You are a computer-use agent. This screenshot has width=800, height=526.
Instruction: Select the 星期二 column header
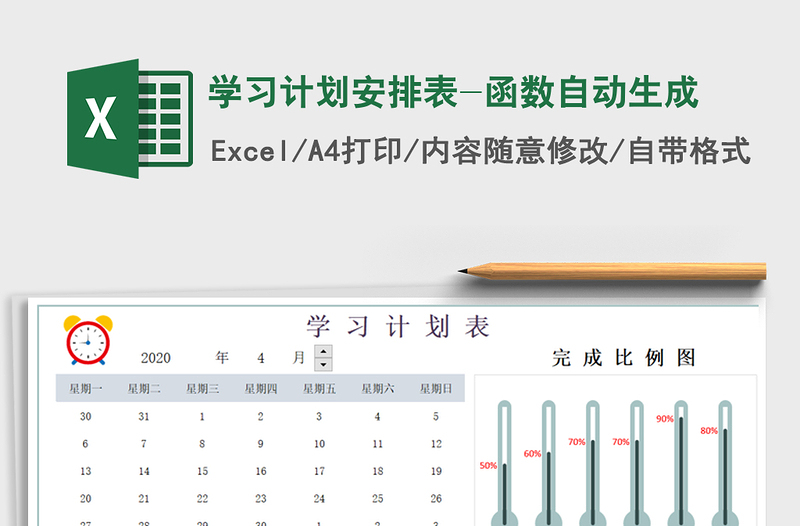tap(144, 389)
